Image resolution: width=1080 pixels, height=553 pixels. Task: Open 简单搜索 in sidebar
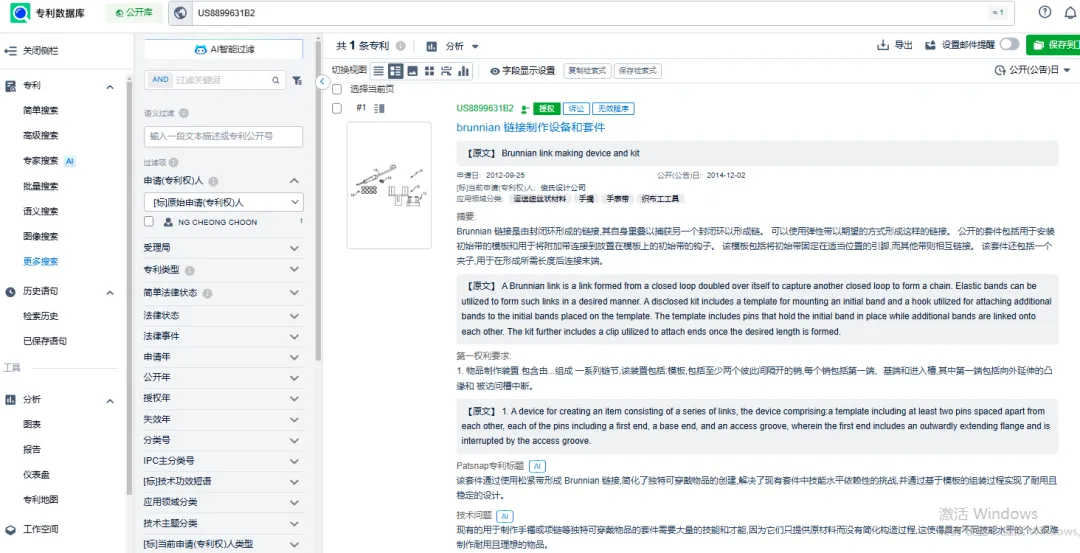pos(41,110)
